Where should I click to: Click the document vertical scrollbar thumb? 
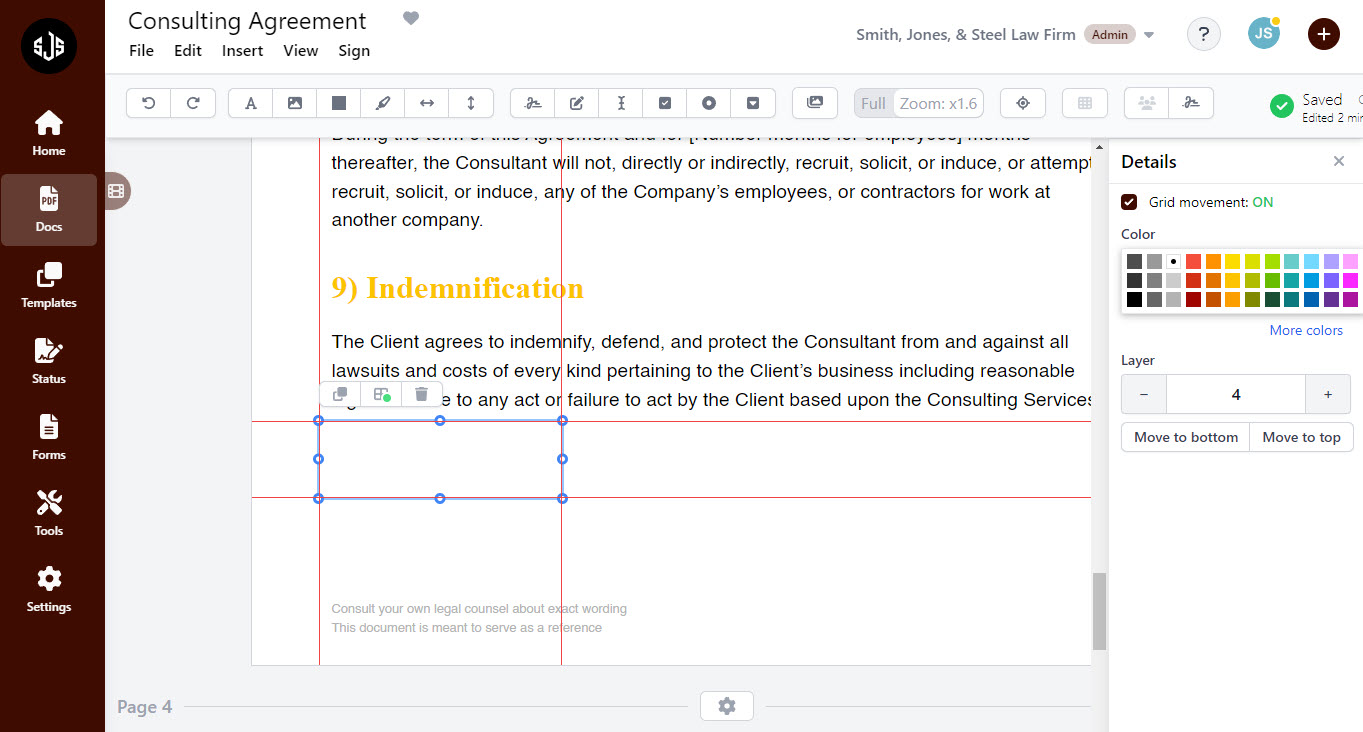tap(1099, 611)
